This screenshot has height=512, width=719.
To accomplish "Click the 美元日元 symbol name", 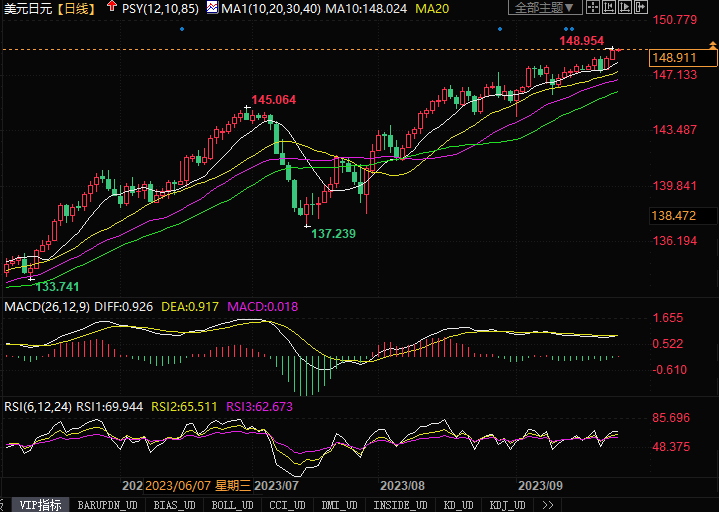I will point(28,9).
